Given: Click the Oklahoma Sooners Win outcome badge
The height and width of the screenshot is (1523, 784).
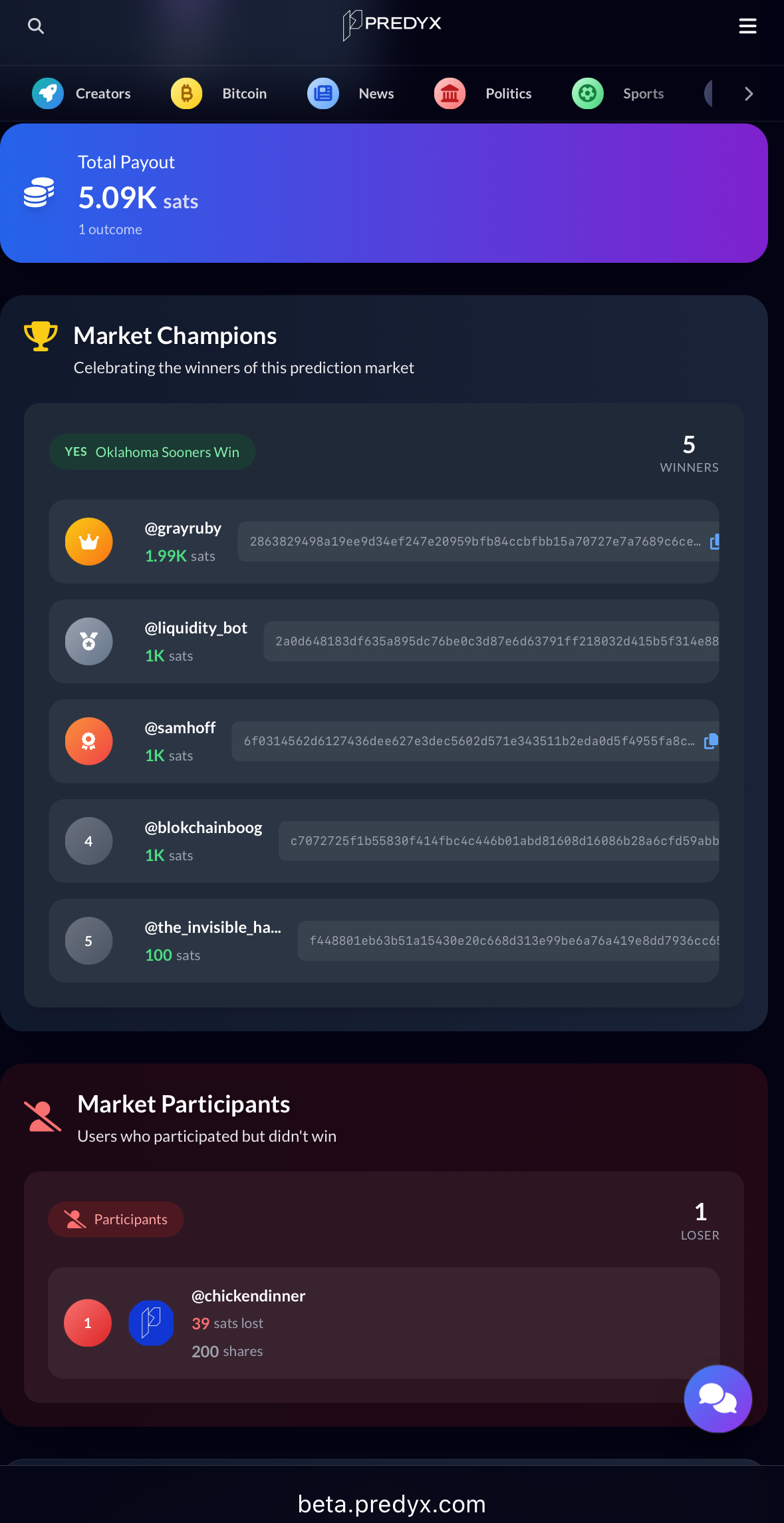Looking at the screenshot, I should pyautogui.click(x=152, y=452).
